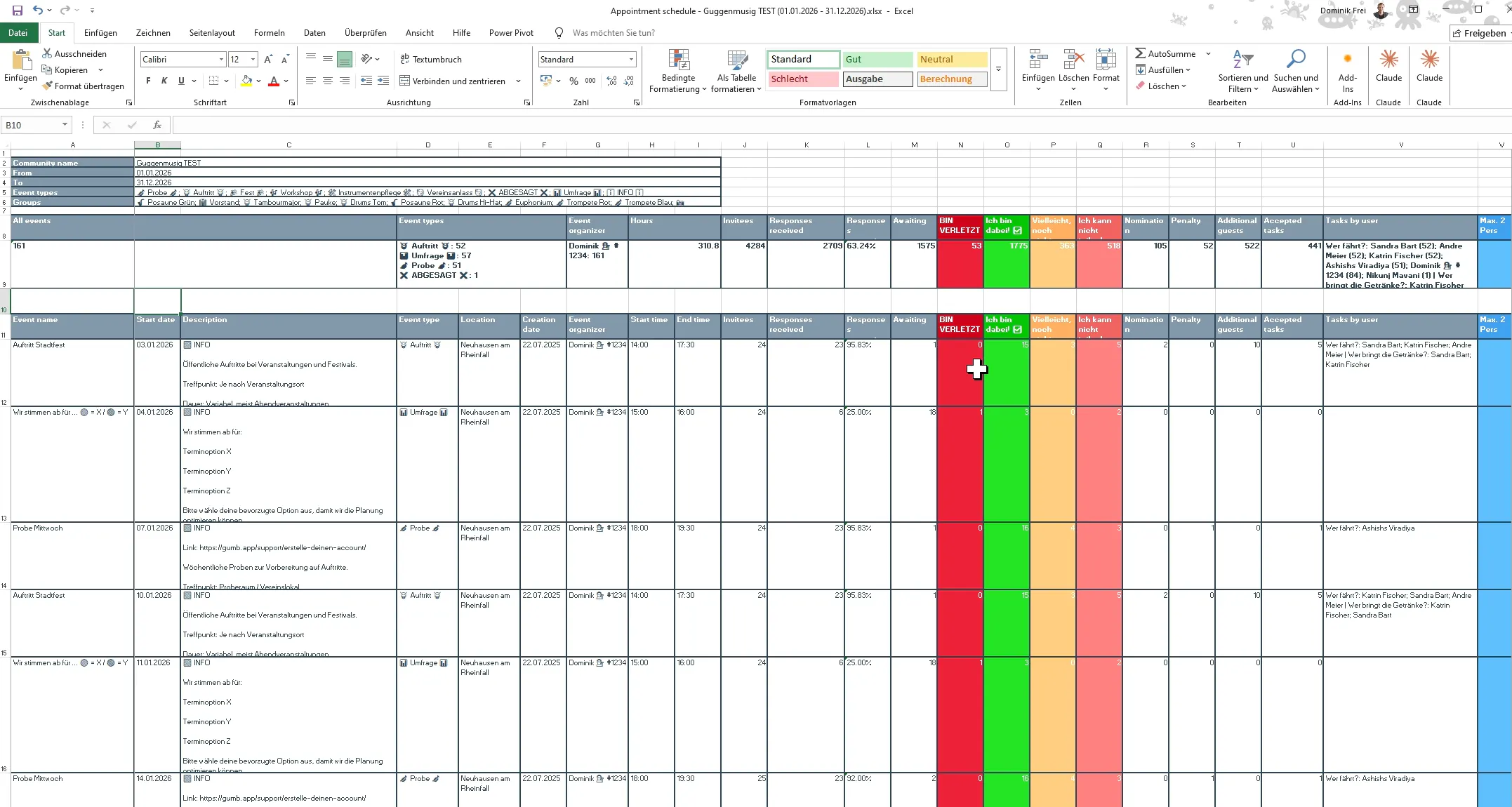The width and height of the screenshot is (1512, 807).
Task: Open the text orientation tool
Action: [366, 59]
